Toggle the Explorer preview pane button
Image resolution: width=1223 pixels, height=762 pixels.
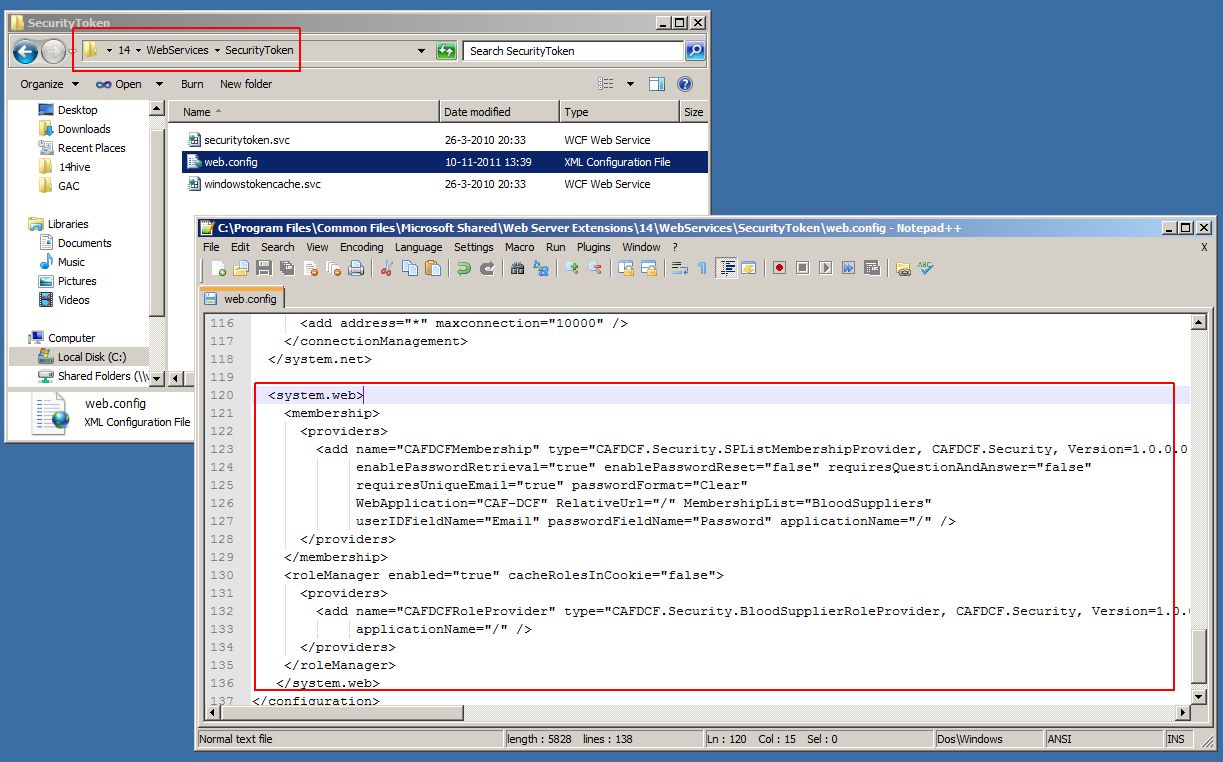[x=657, y=84]
